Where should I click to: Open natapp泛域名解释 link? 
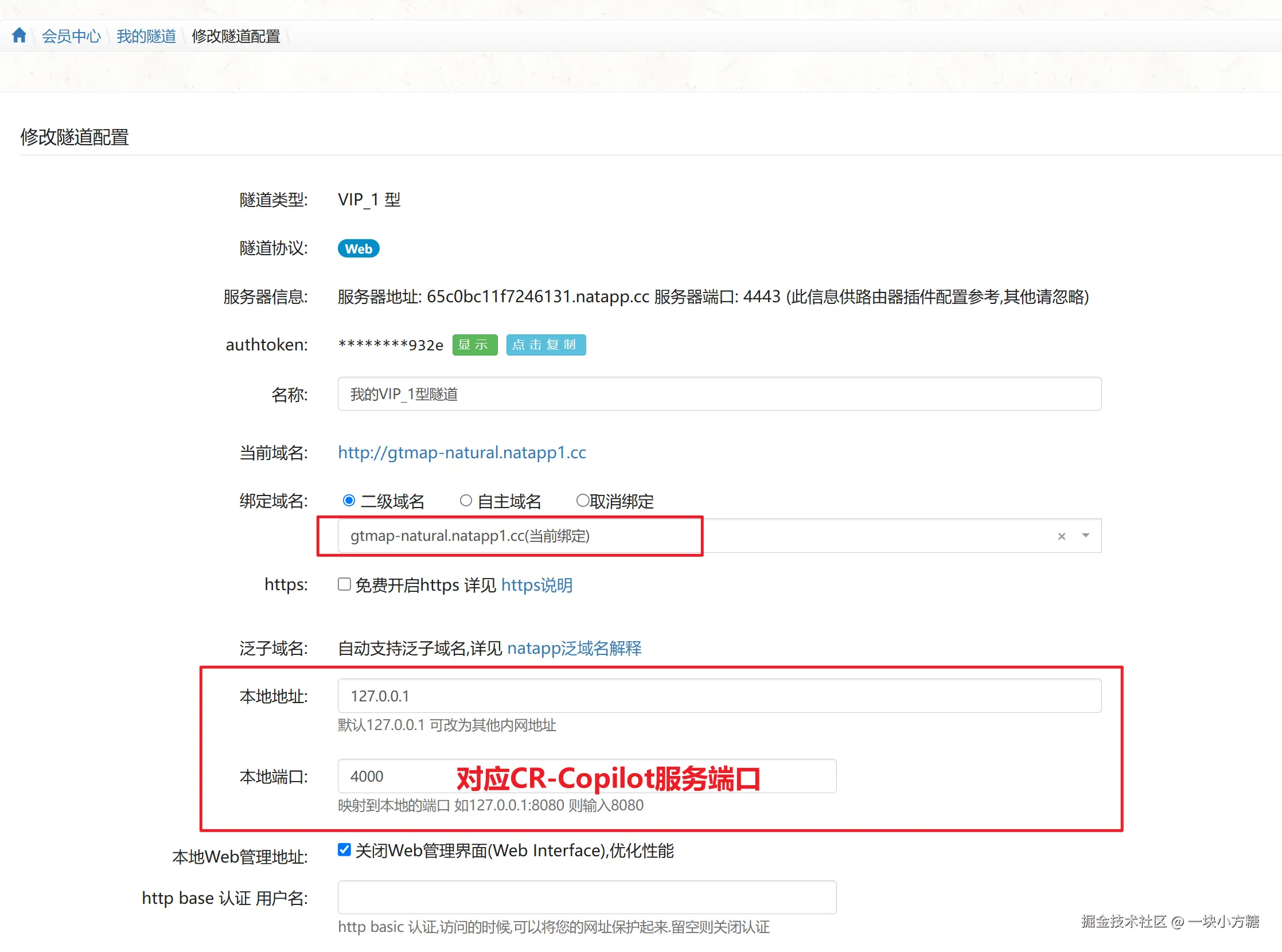[x=574, y=648]
